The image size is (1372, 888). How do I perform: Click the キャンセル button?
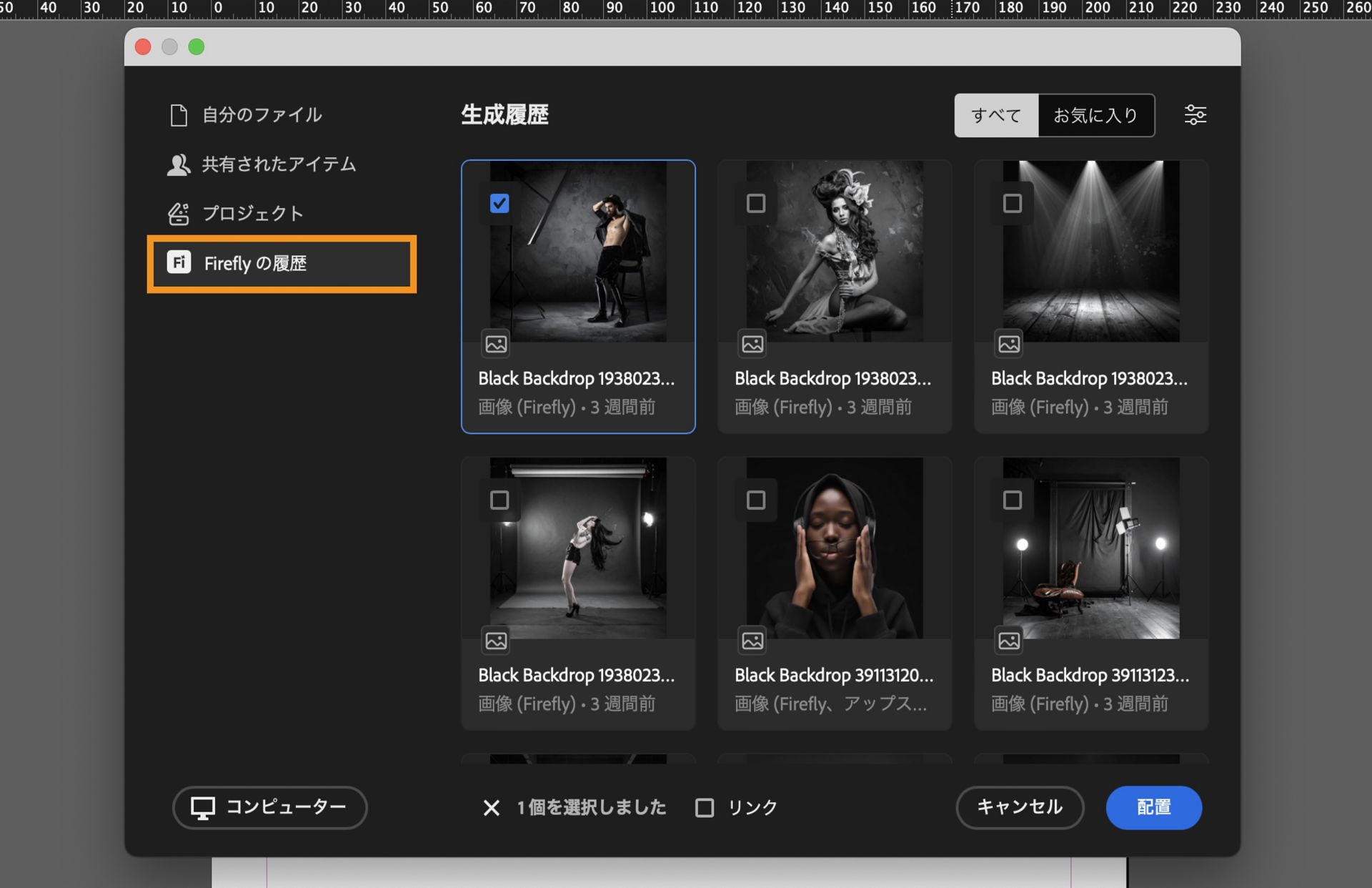point(1020,807)
